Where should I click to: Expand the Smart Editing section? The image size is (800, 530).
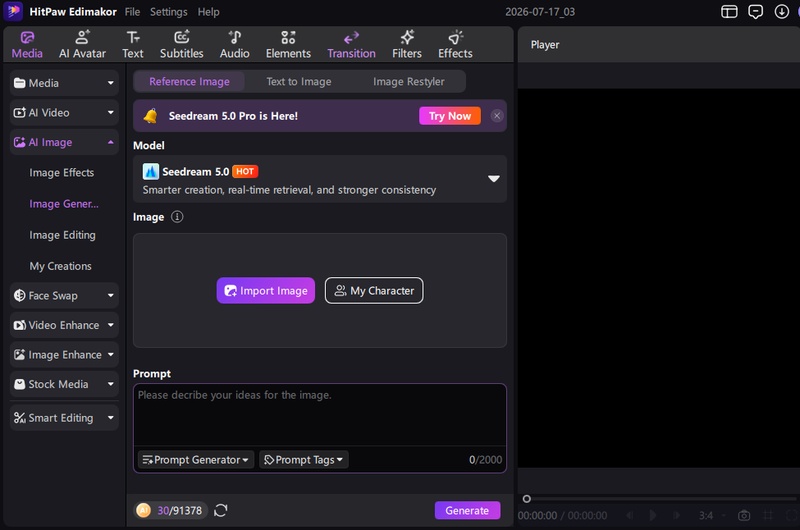coord(64,418)
